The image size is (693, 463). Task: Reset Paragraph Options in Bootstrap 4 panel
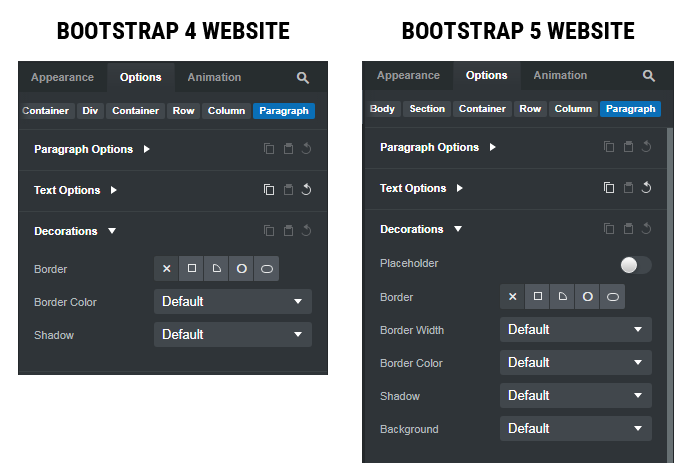click(306, 148)
